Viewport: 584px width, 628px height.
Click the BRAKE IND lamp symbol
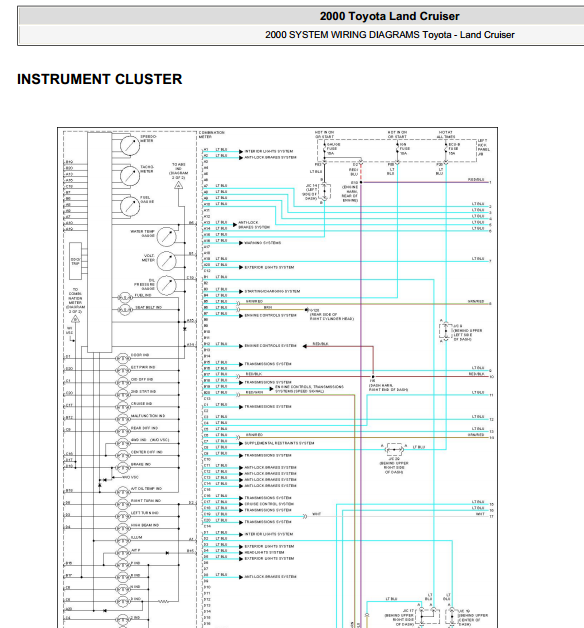(x=123, y=468)
